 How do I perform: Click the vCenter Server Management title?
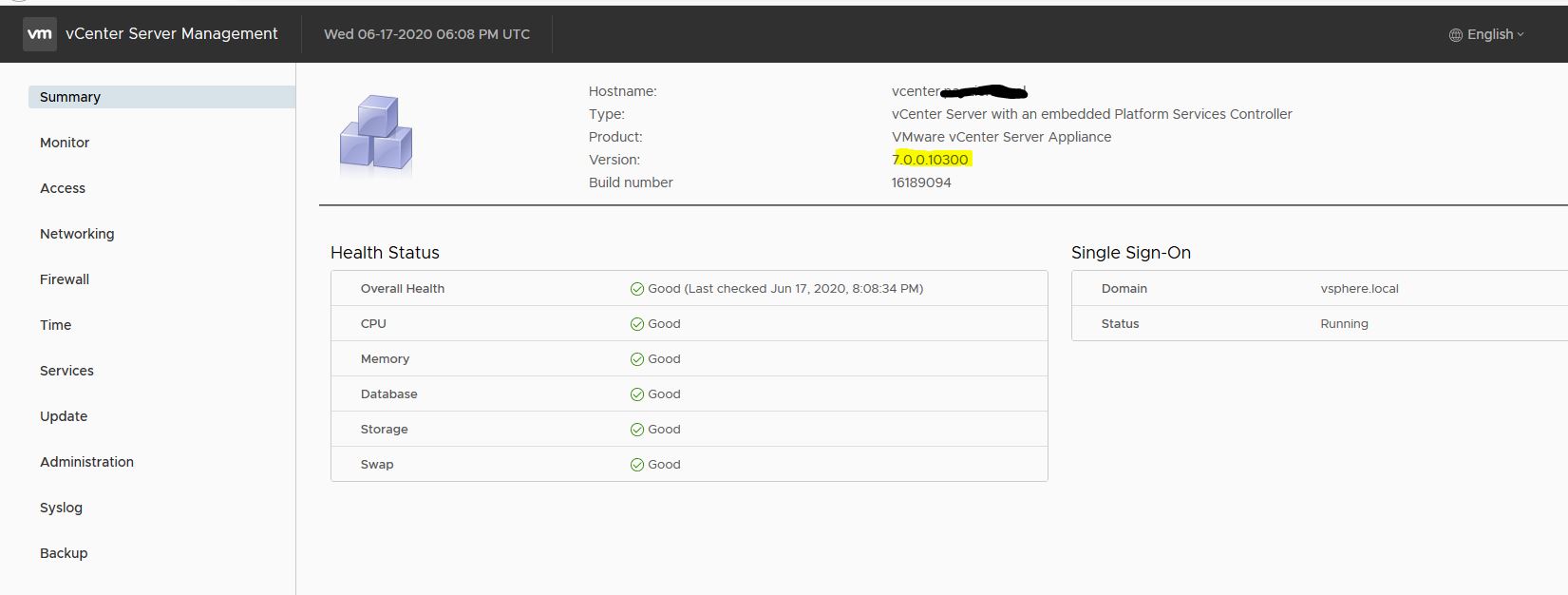[x=172, y=34]
